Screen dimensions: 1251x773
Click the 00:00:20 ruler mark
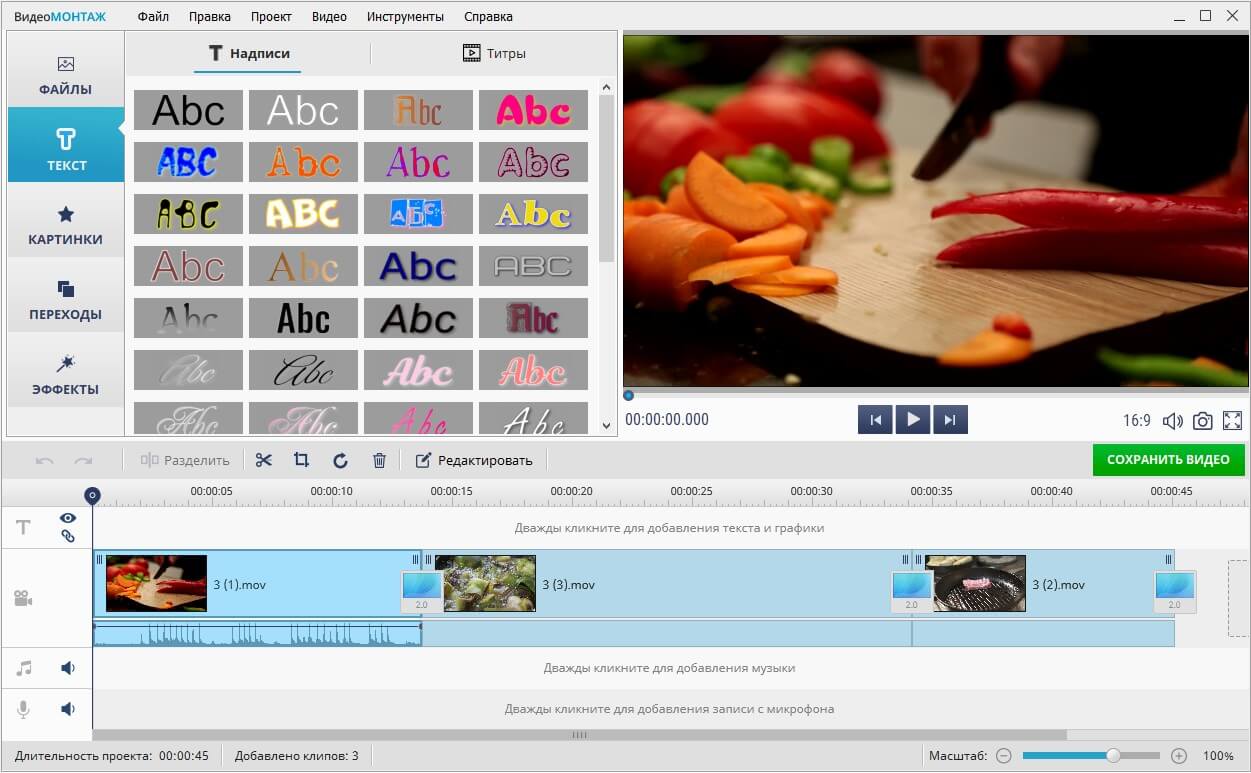(571, 491)
